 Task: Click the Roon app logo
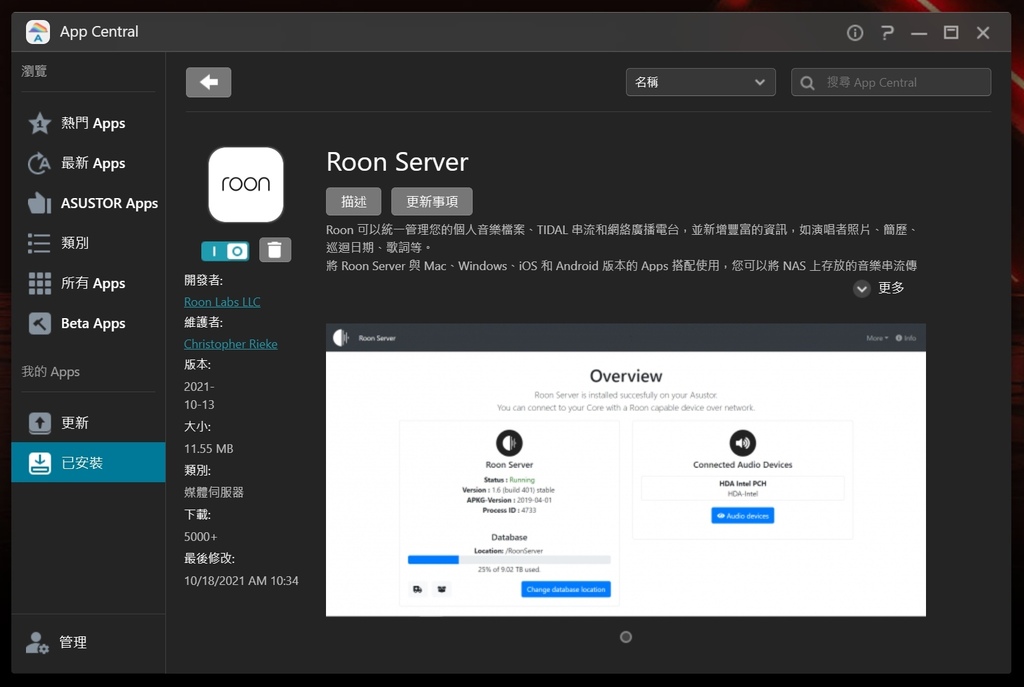pyautogui.click(x=246, y=184)
